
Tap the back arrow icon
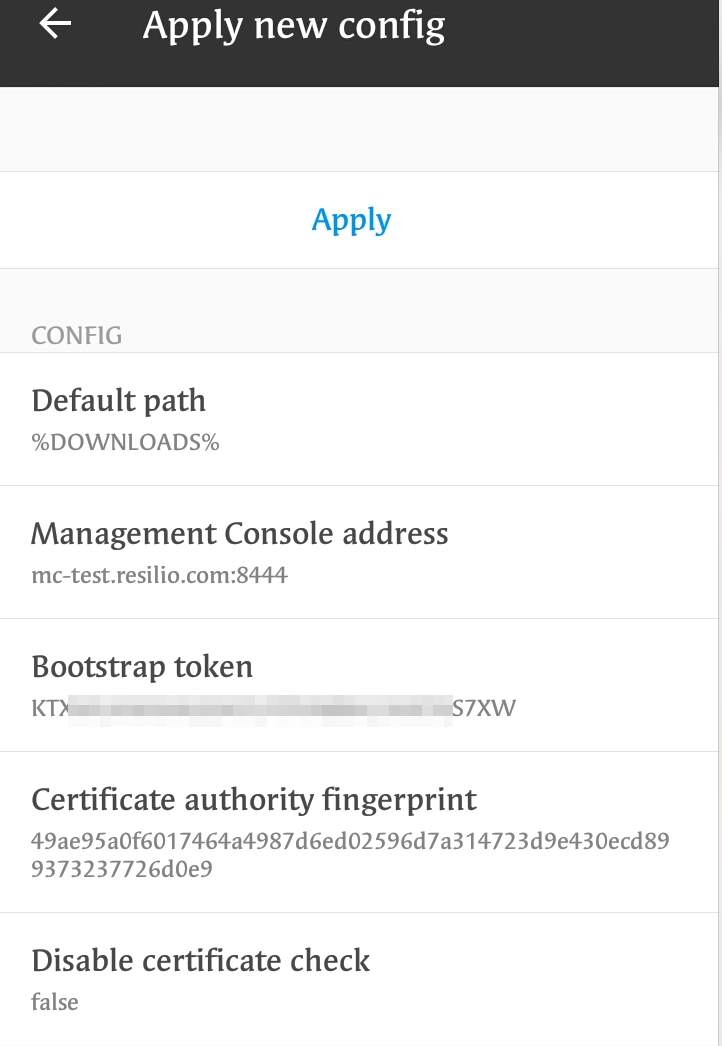[55, 25]
